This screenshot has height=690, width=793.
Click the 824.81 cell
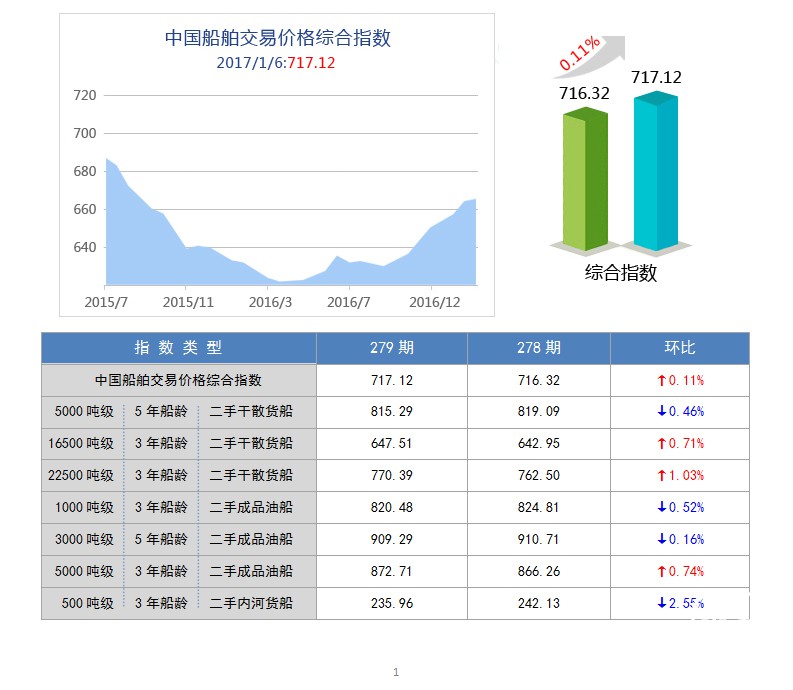point(539,507)
